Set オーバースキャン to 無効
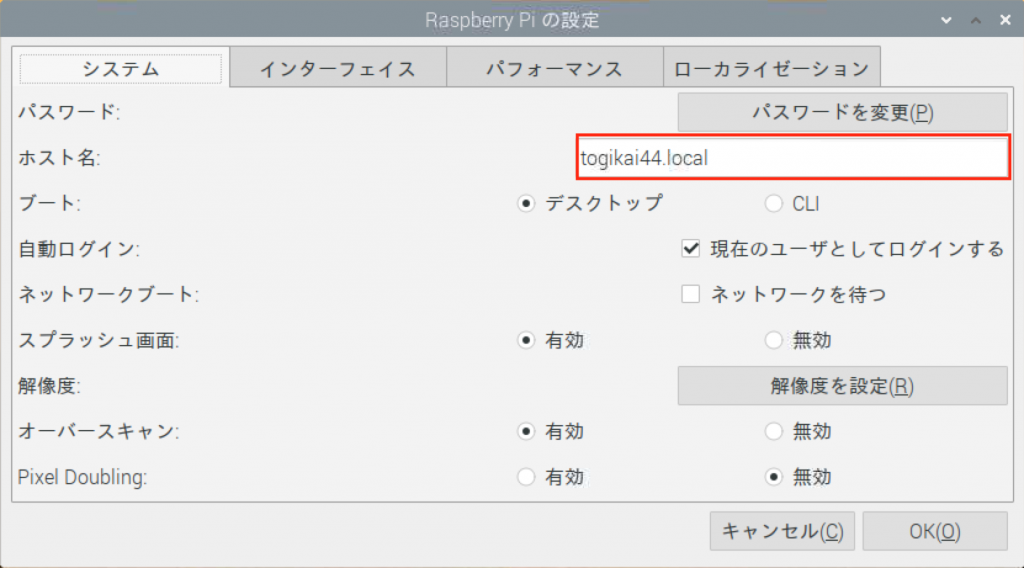The width and height of the screenshot is (1024, 568). 773,432
